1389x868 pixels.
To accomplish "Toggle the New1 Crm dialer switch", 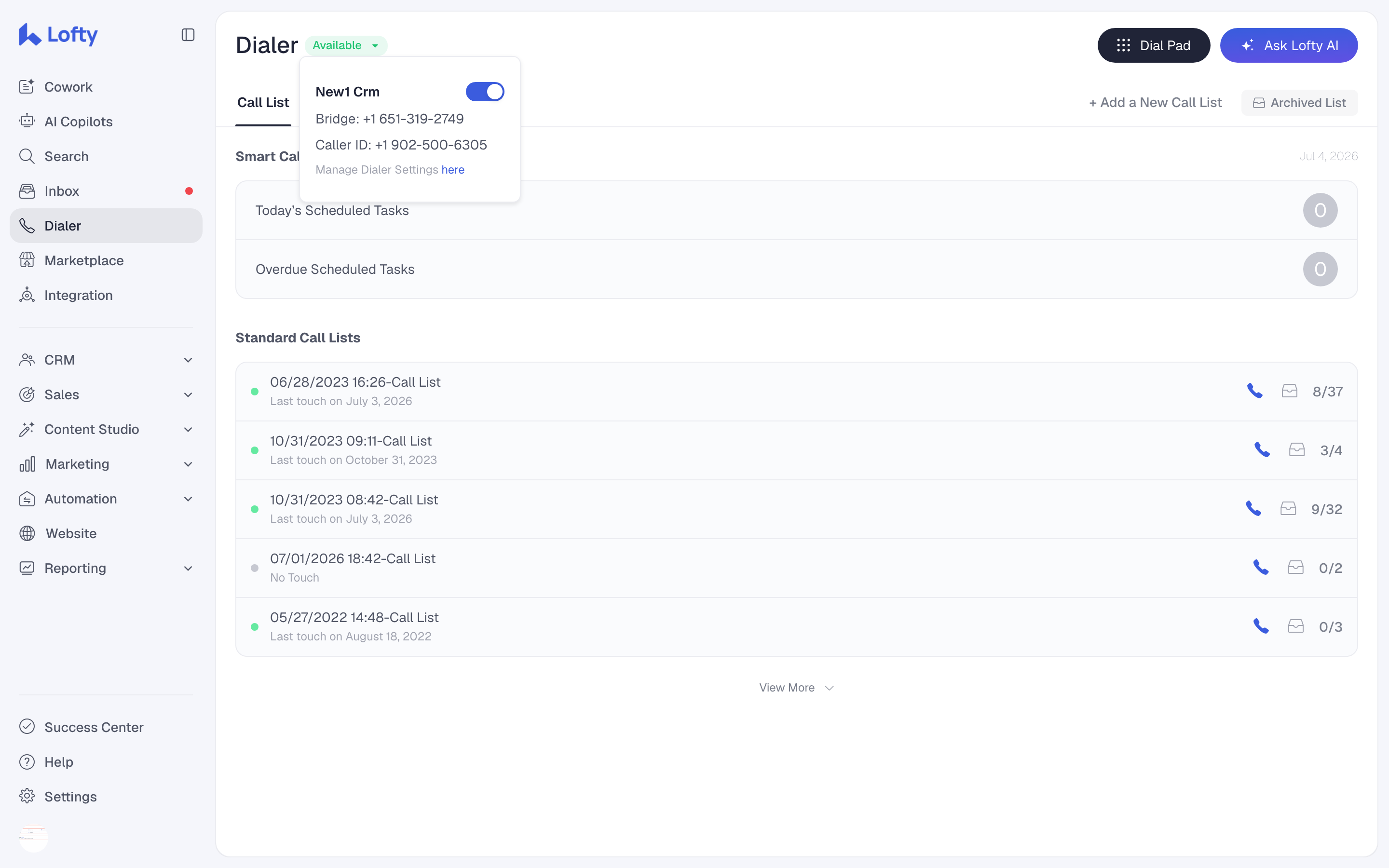I will (x=484, y=92).
